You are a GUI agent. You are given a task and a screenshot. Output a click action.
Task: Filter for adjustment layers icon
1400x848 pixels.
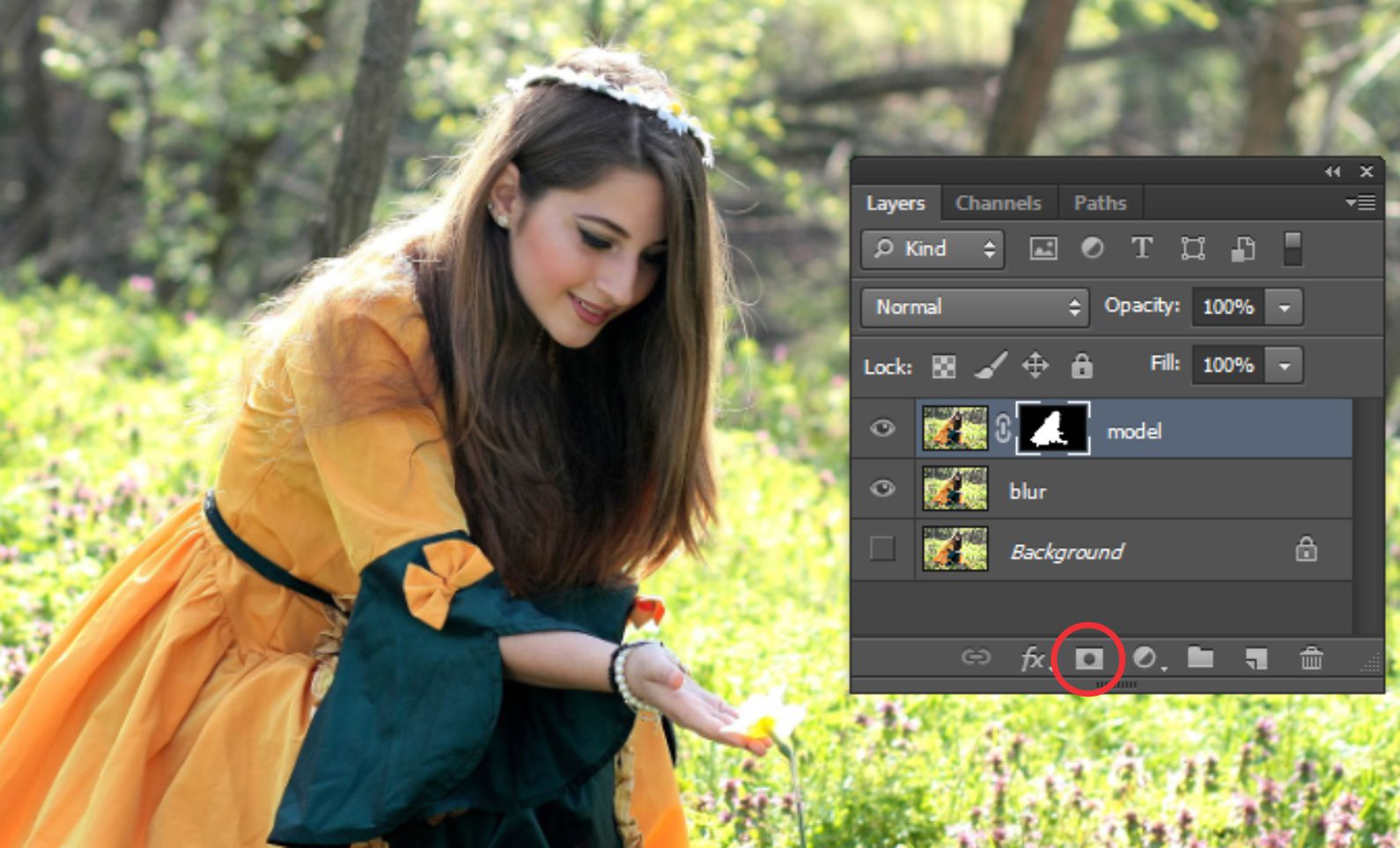(1093, 248)
